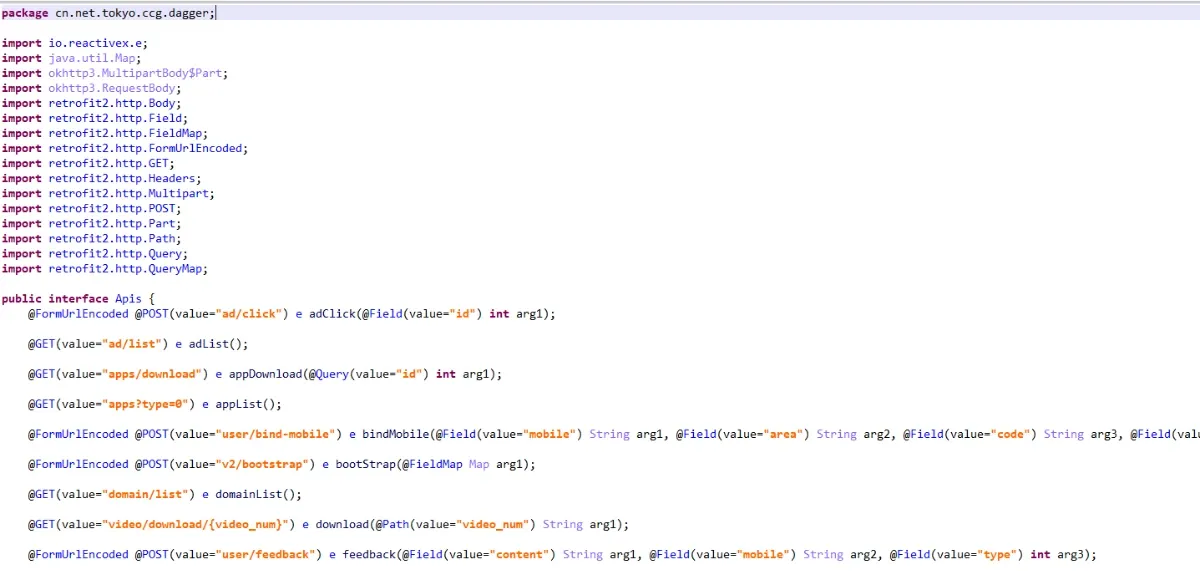
Task: Click the adList method name
Action: pyautogui.click(x=208, y=343)
